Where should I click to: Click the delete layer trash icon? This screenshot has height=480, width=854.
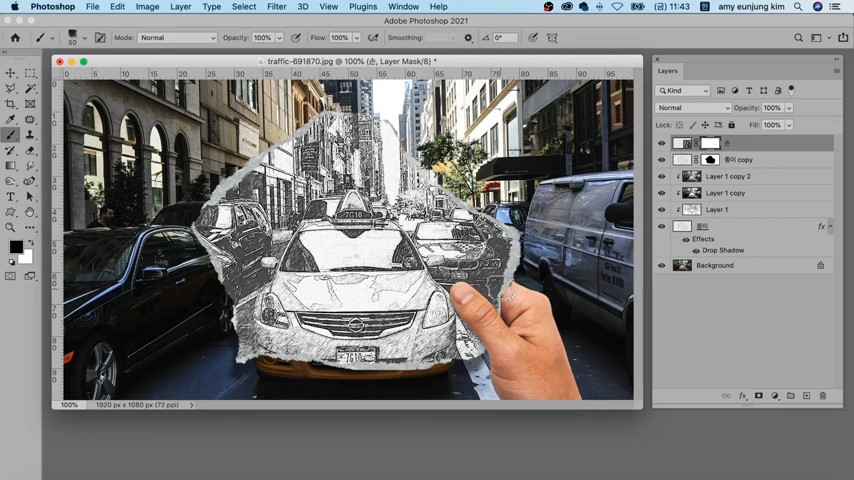(823, 396)
